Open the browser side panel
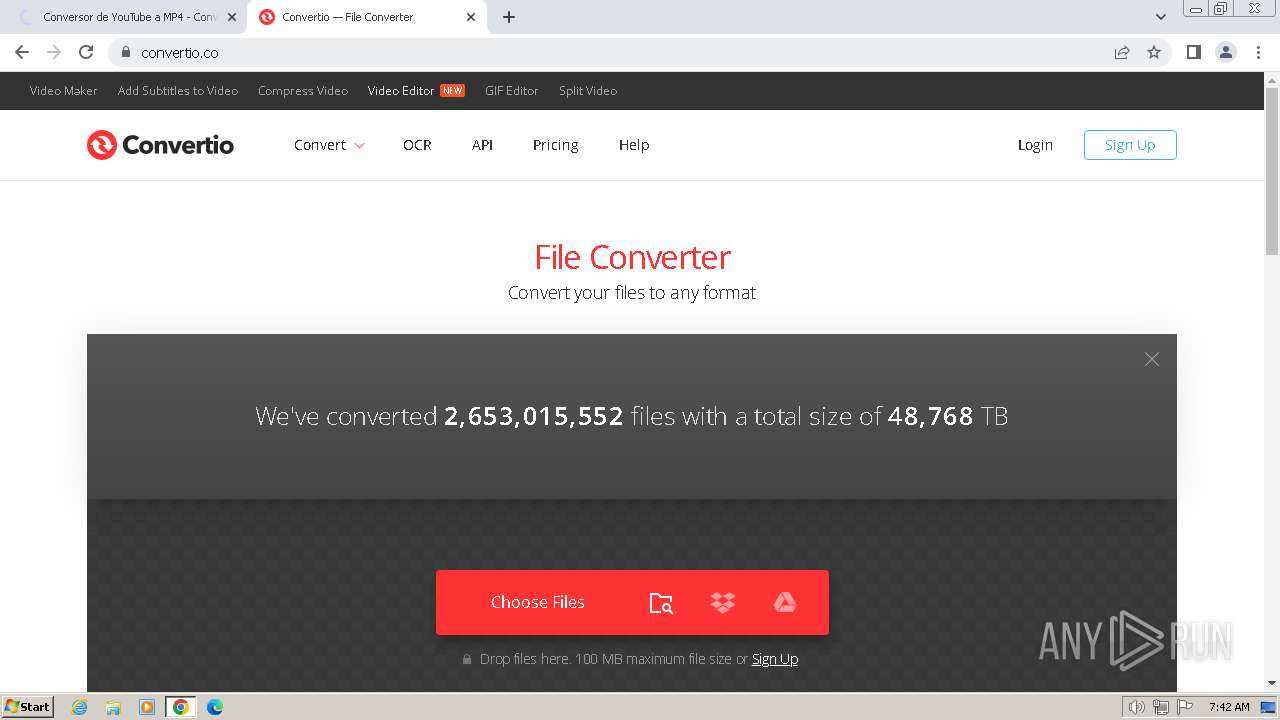1280x720 pixels. pos(1193,52)
